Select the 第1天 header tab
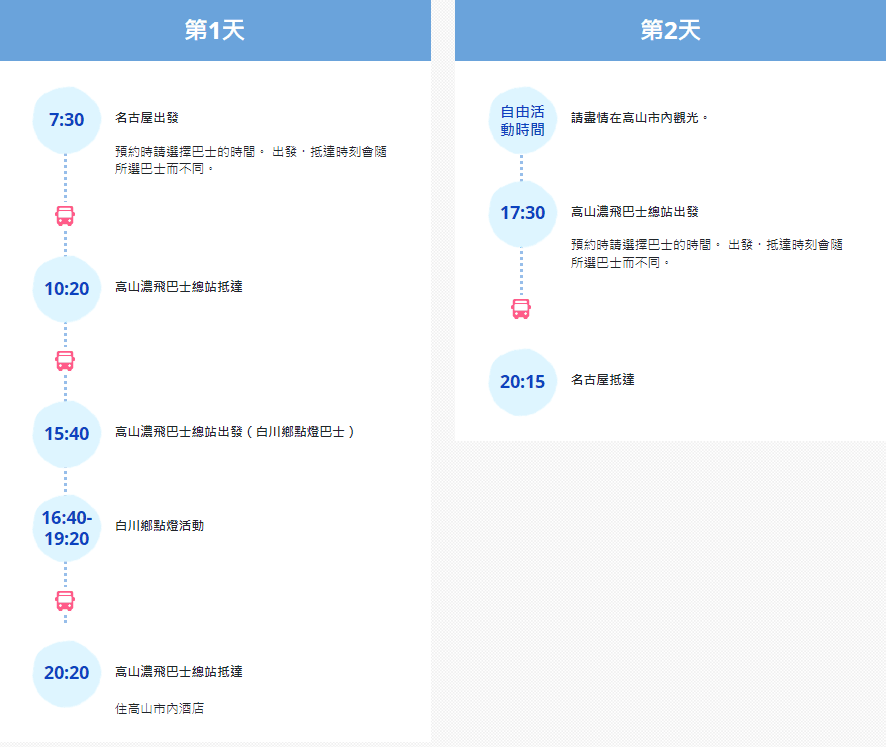The width and height of the screenshot is (886, 747). (215, 30)
